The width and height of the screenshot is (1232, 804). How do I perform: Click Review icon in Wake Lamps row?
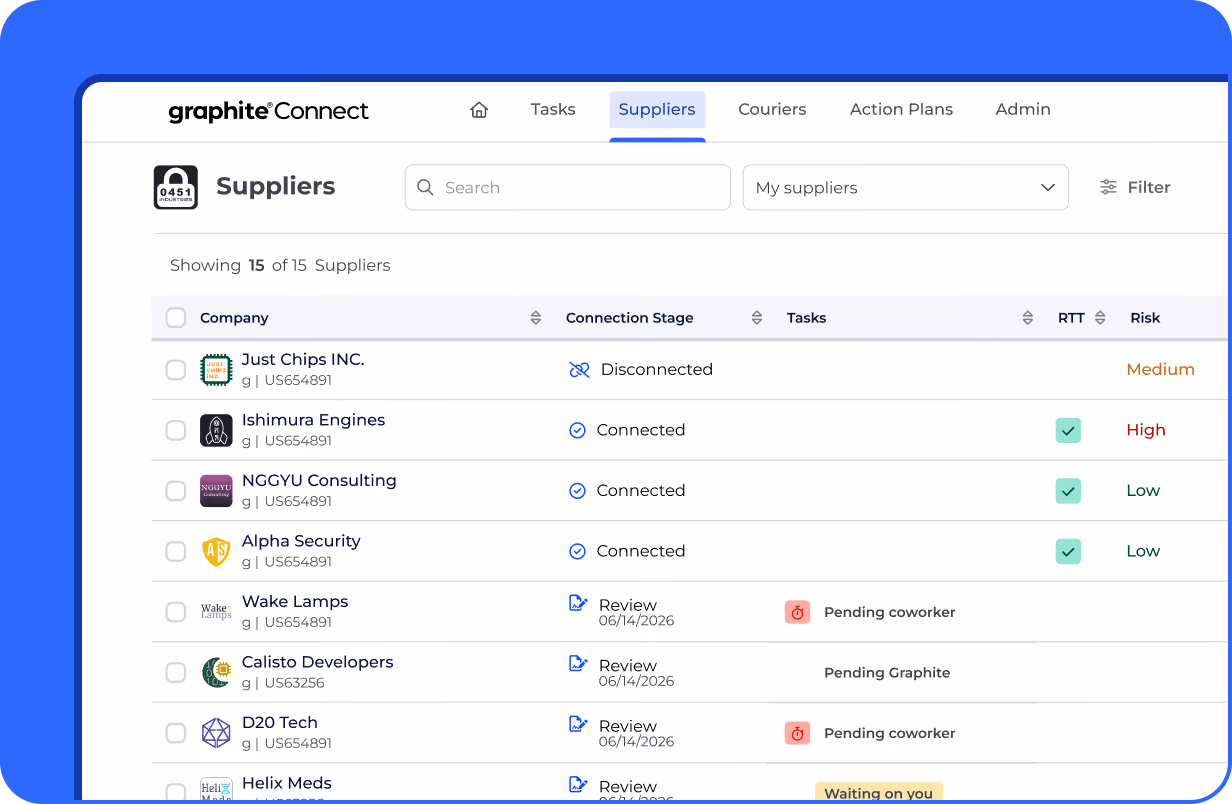coord(578,603)
